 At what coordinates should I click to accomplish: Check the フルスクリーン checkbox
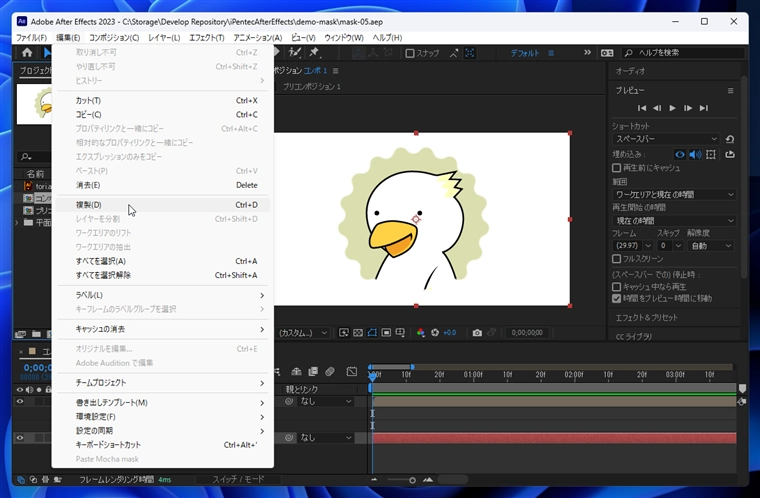617,258
